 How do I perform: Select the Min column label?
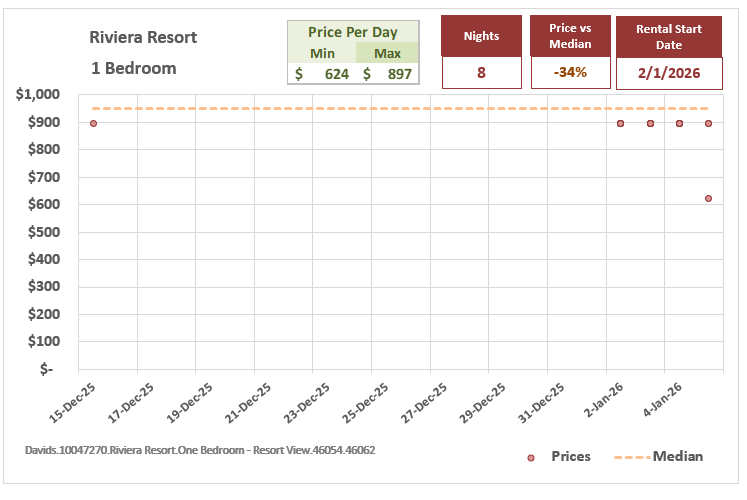[x=322, y=53]
